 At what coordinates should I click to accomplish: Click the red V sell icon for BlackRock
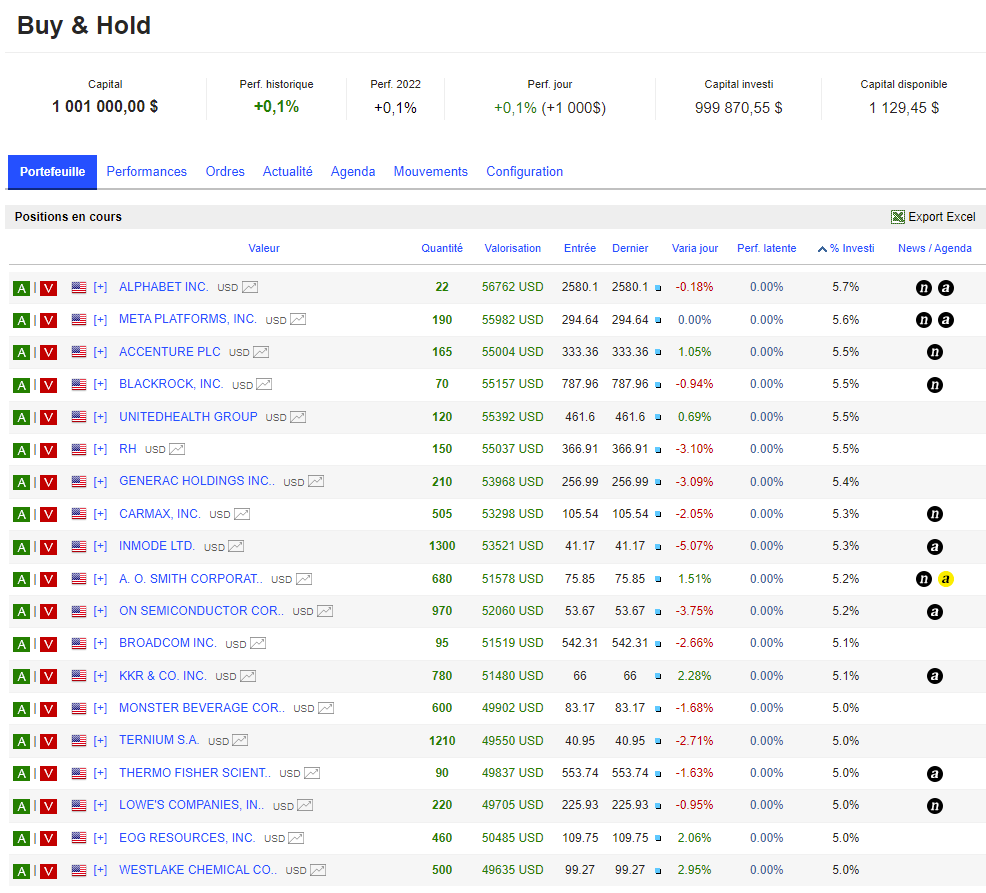point(48,385)
